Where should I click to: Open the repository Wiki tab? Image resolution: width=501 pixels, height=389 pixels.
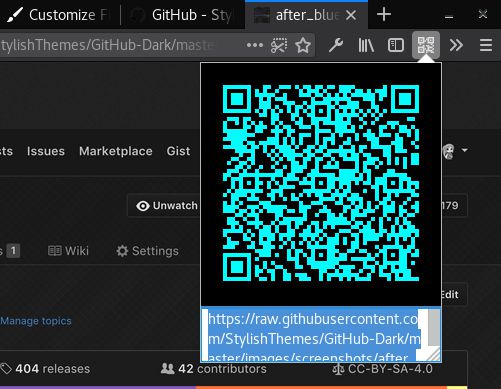pyautogui.click(x=68, y=251)
